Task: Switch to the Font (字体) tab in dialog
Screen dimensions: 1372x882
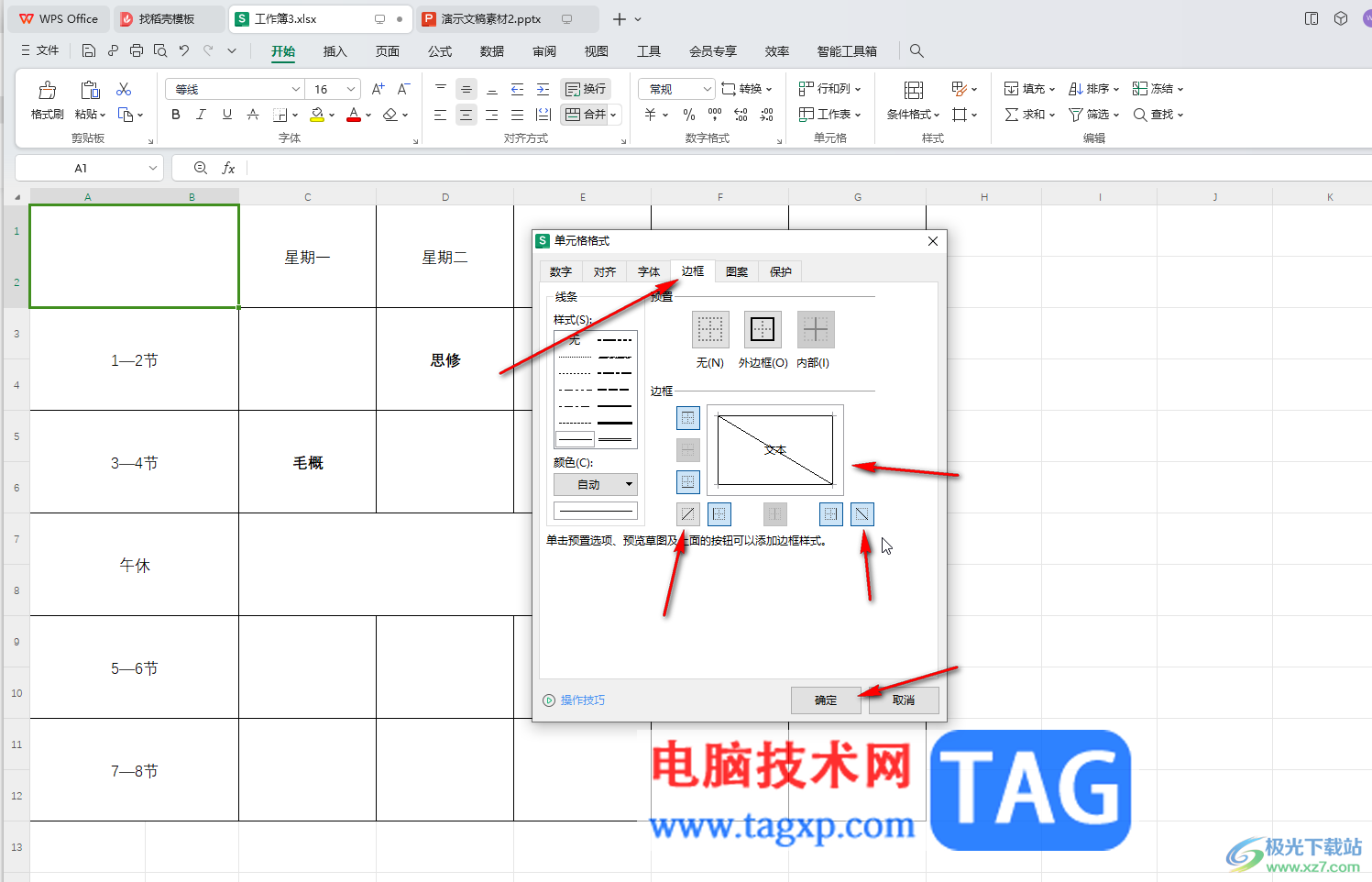Action: click(x=649, y=271)
